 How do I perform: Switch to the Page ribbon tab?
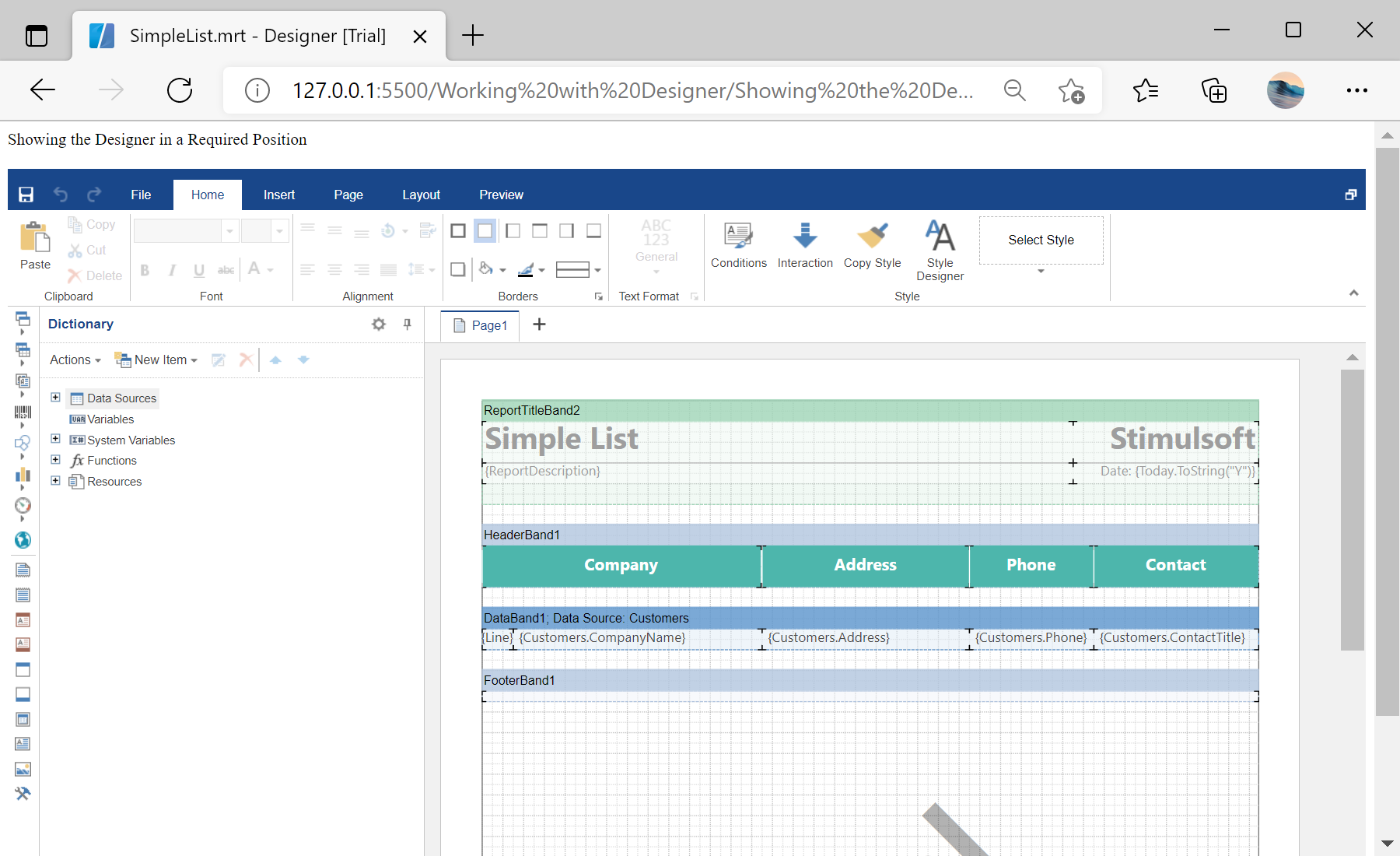348,195
